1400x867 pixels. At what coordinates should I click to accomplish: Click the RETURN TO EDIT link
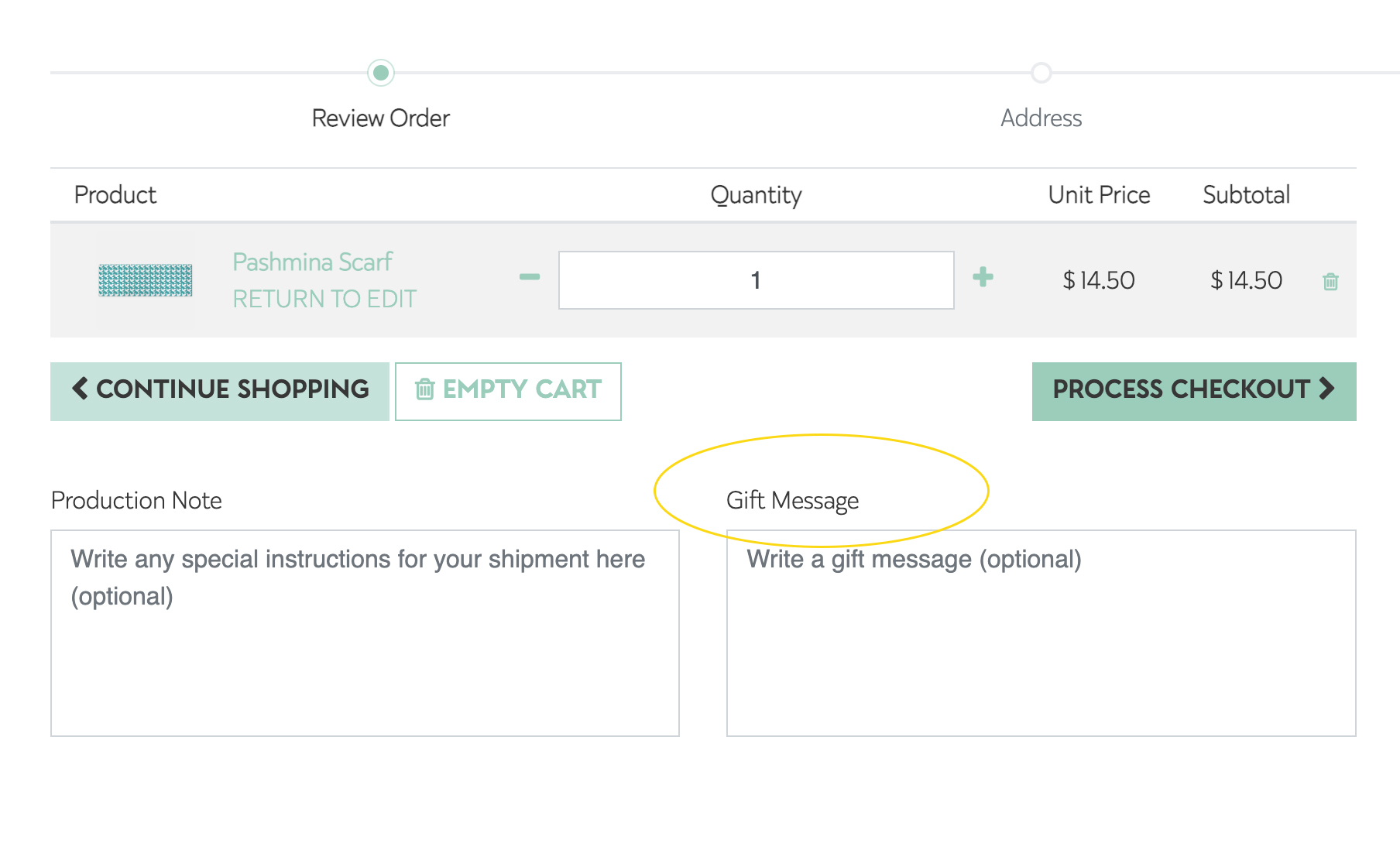coord(324,299)
